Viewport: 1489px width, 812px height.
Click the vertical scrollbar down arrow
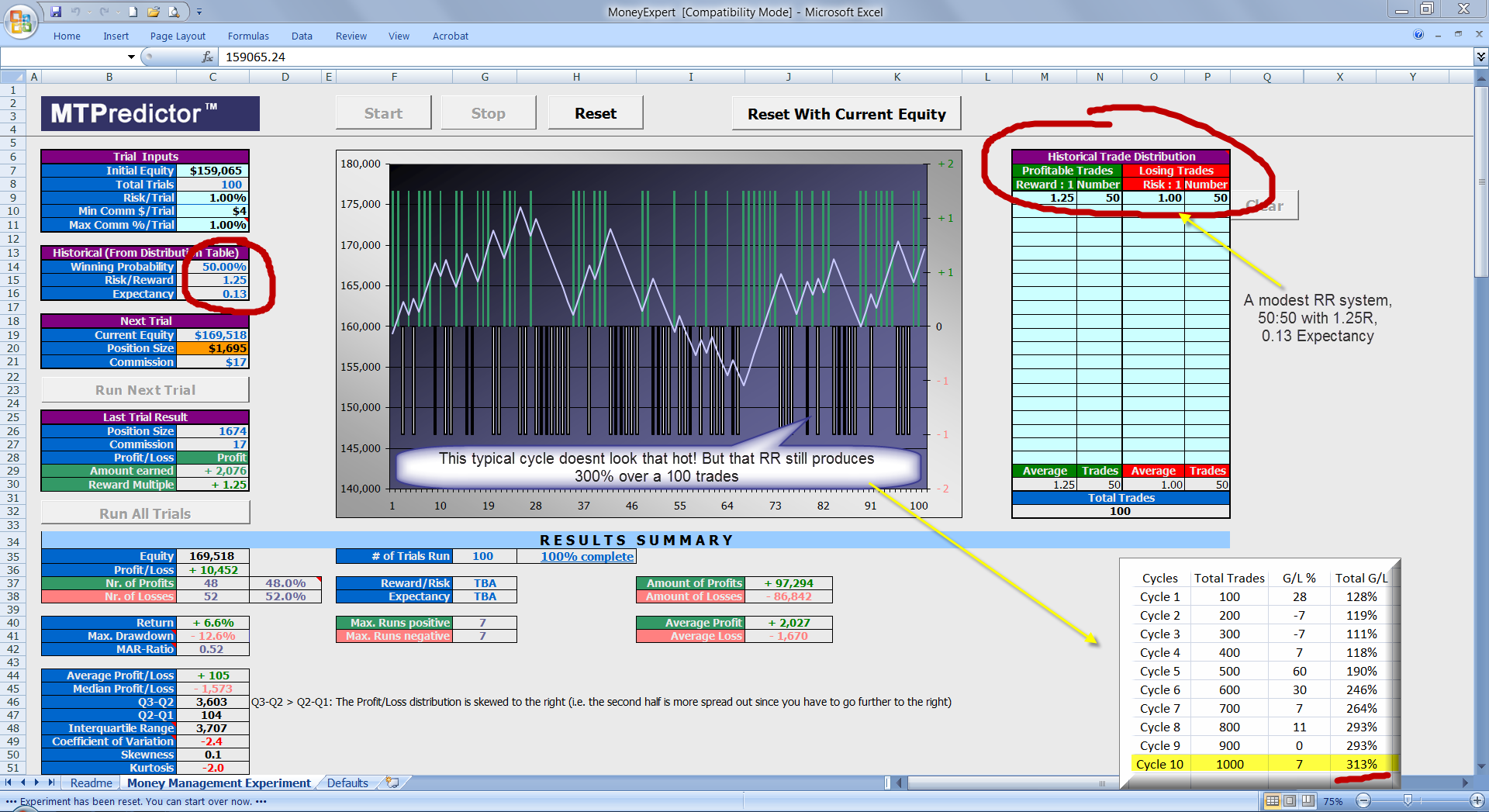(x=1481, y=768)
